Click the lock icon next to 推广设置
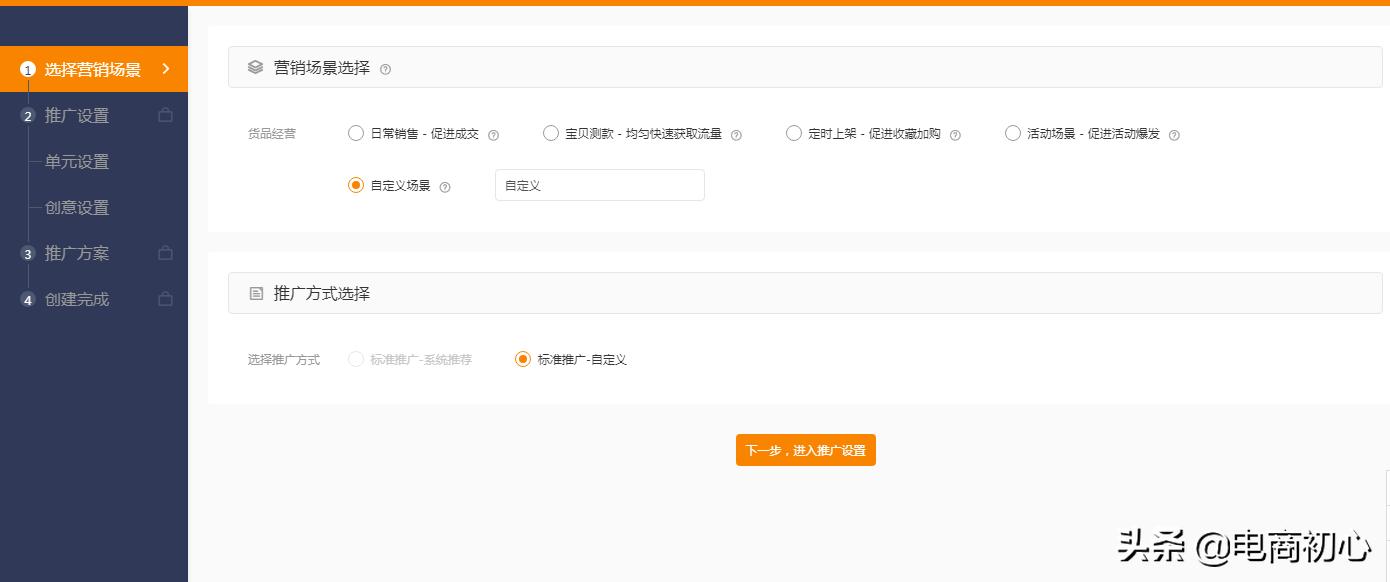Image resolution: width=1390 pixels, height=582 pixels. (x=165, y=115)
